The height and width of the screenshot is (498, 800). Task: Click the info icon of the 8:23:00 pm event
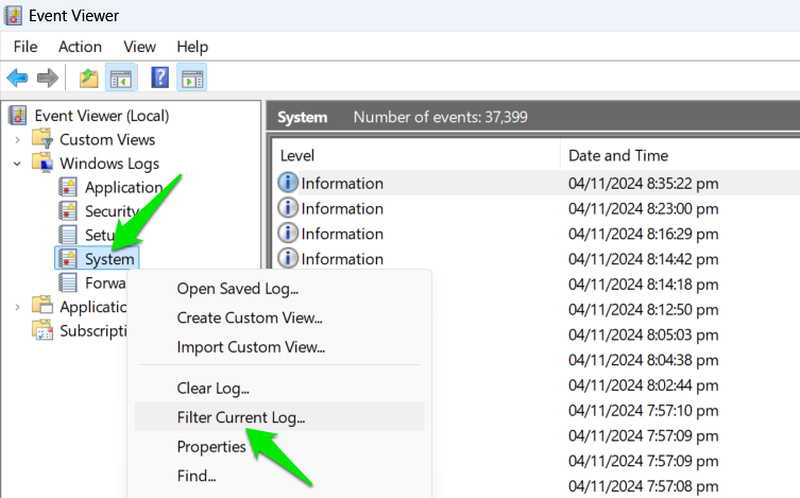(288, 208)
